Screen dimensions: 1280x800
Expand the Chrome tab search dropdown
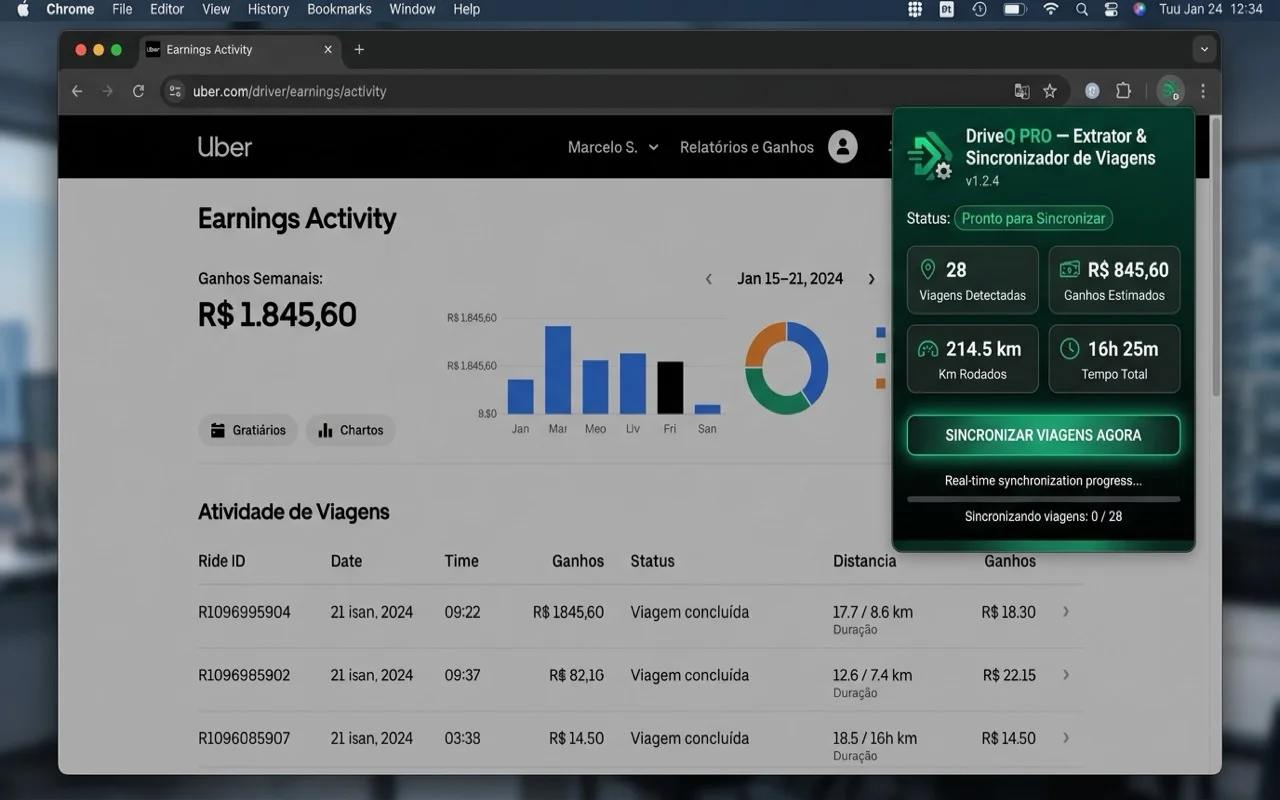(1204, 49)
